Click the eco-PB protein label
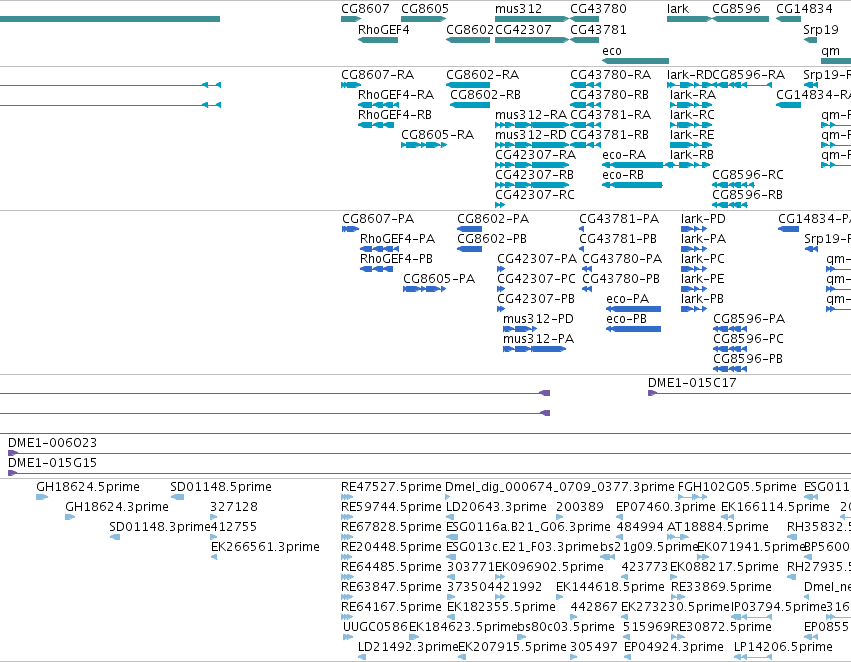Screen dimensions: 851x662 click(x=627, y=319)
